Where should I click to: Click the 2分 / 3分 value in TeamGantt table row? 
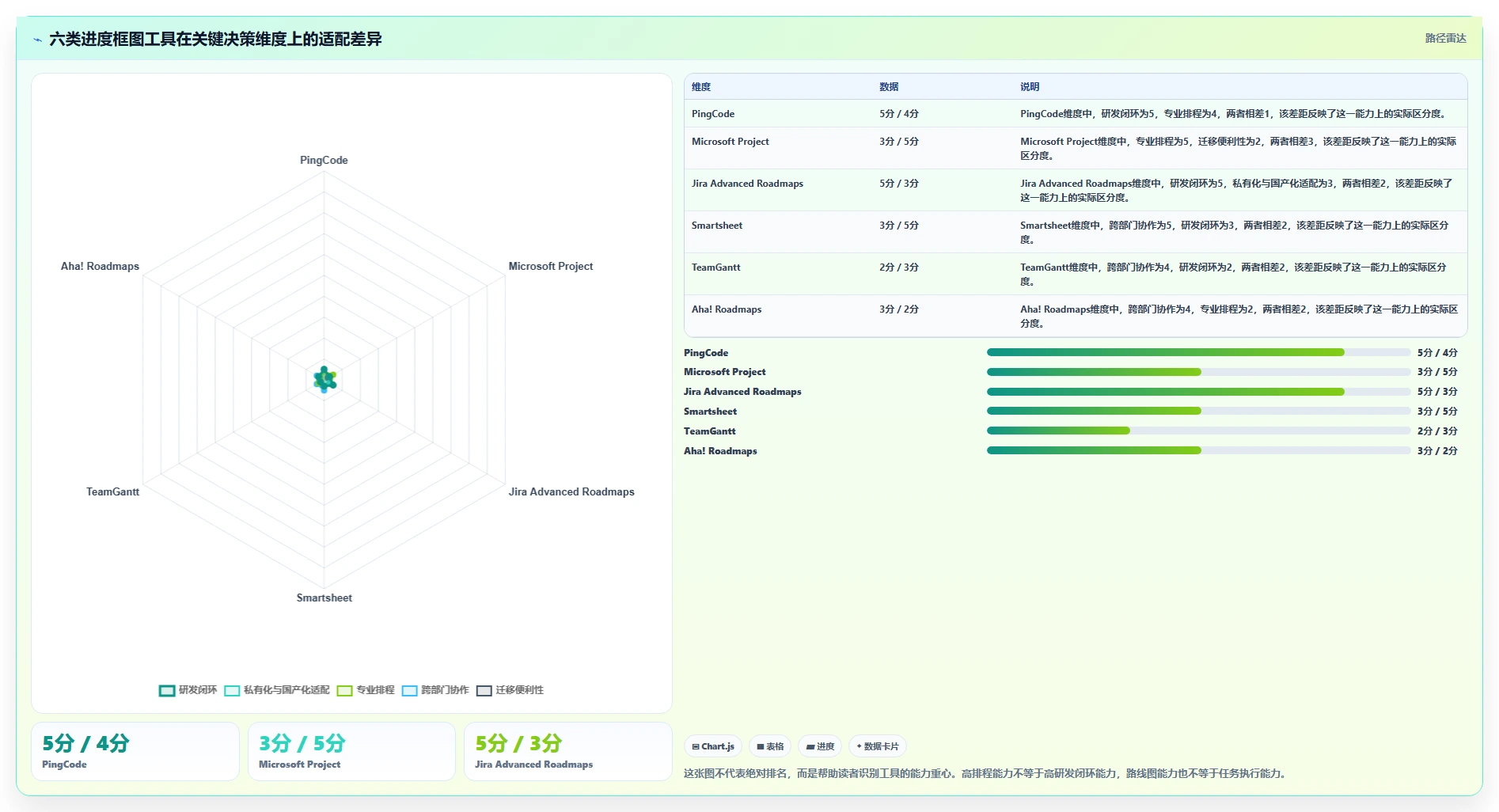coord(899,268)
